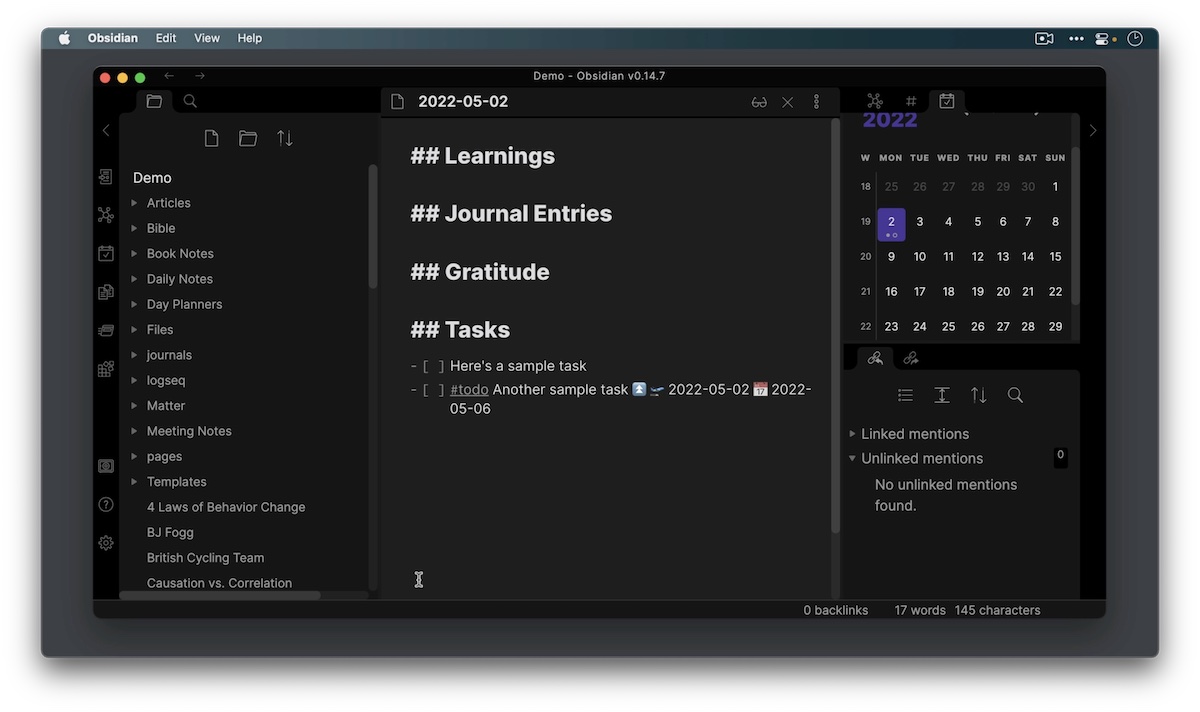
Task: Change backlinks sort order
Action: tap(979, 396)
